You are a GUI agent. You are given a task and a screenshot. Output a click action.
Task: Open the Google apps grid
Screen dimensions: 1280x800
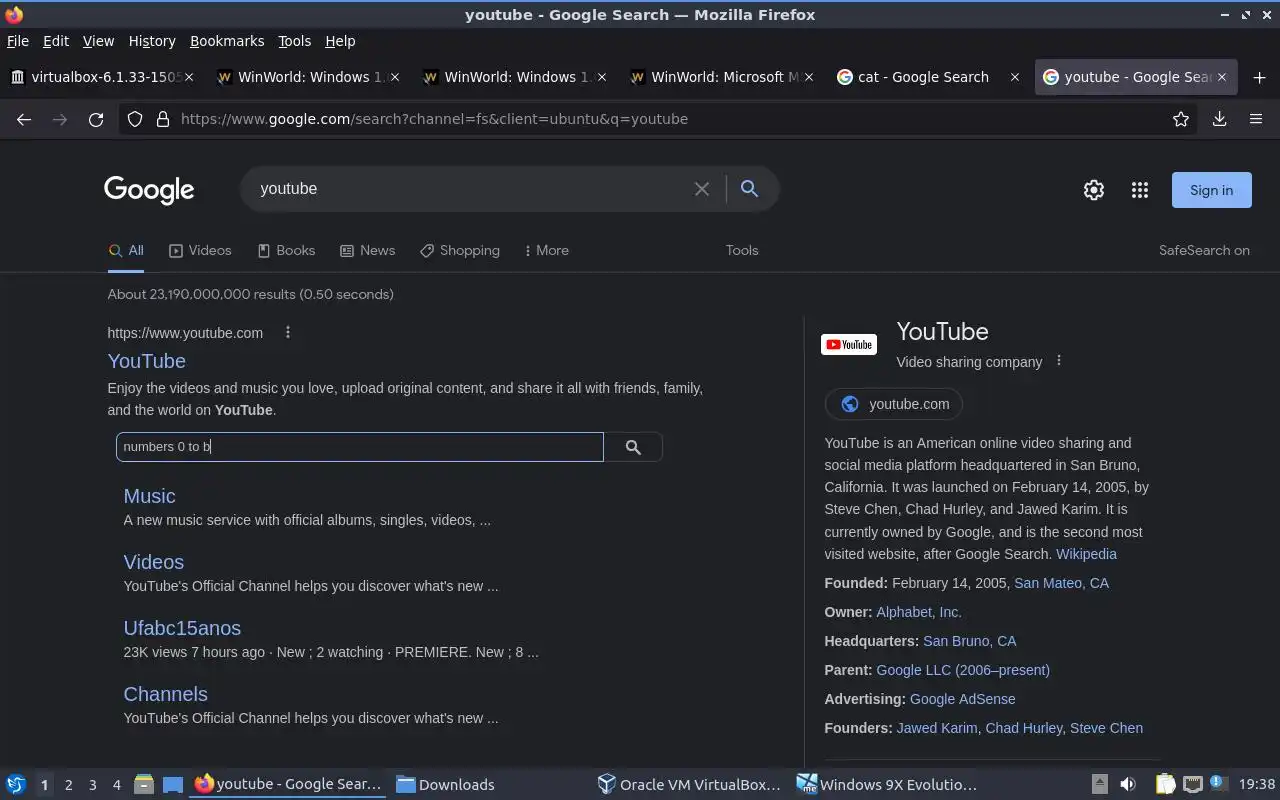(1140, 190)
